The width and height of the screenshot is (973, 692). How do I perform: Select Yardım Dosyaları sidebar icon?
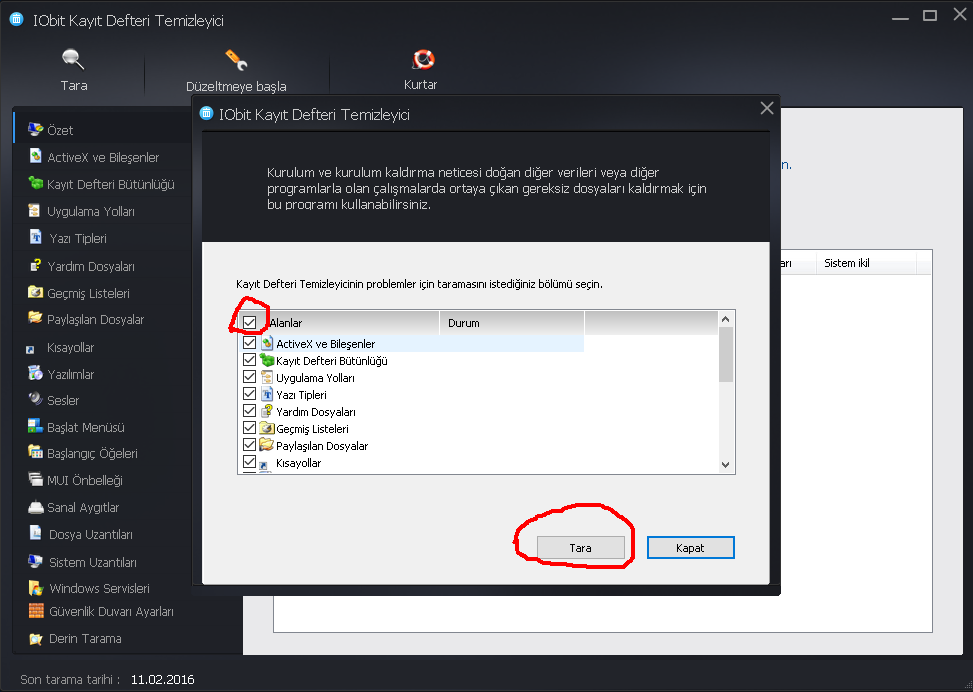point(36,266)
